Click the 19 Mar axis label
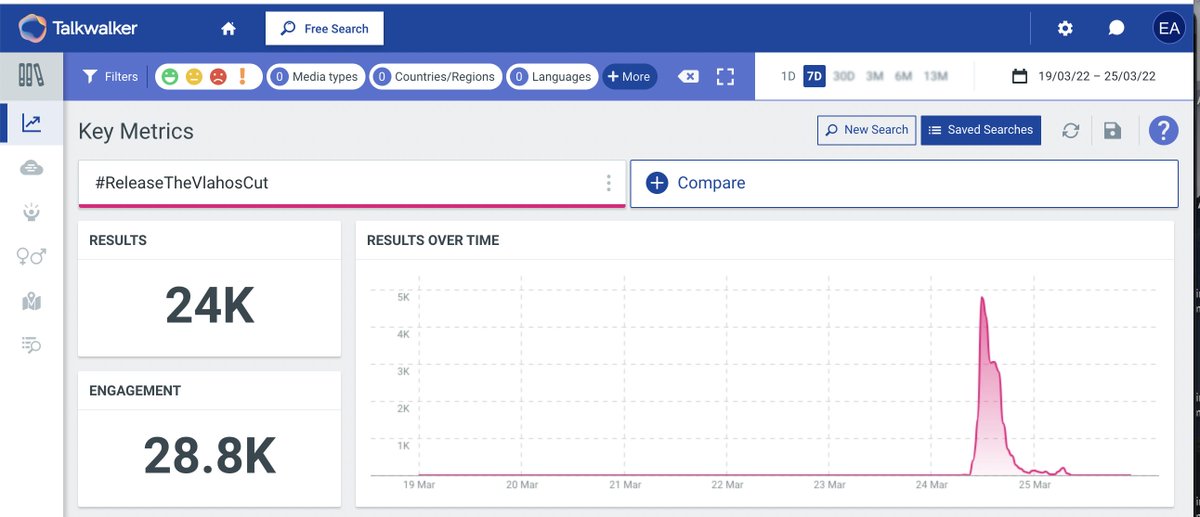The width and height of the screenshot is (1200, 517). [417, 485]
